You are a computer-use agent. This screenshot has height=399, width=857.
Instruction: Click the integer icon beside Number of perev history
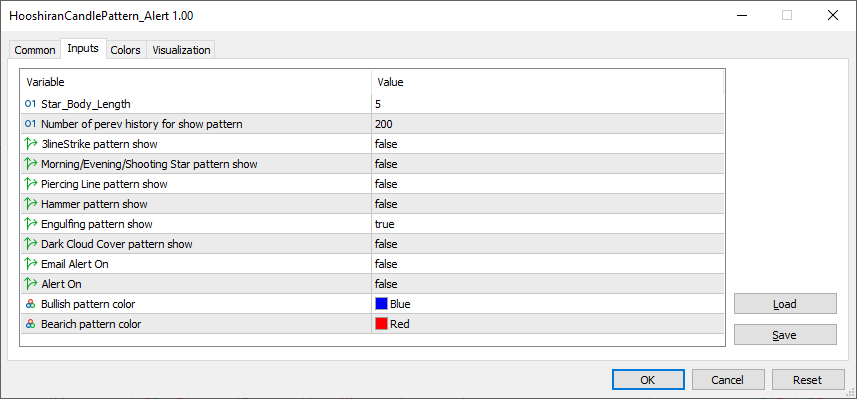(x=31, y=124)
